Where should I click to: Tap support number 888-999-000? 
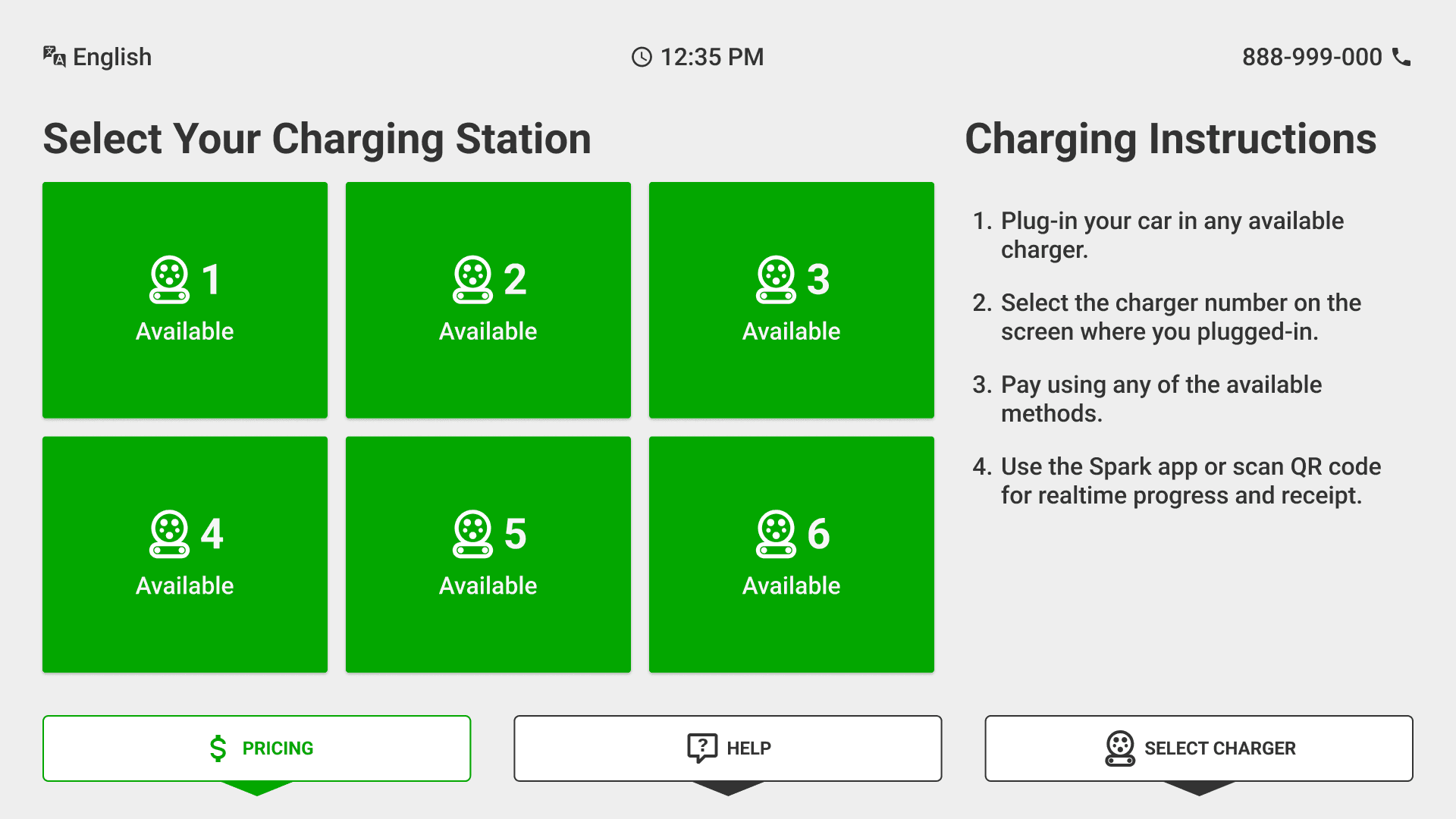1312,57
